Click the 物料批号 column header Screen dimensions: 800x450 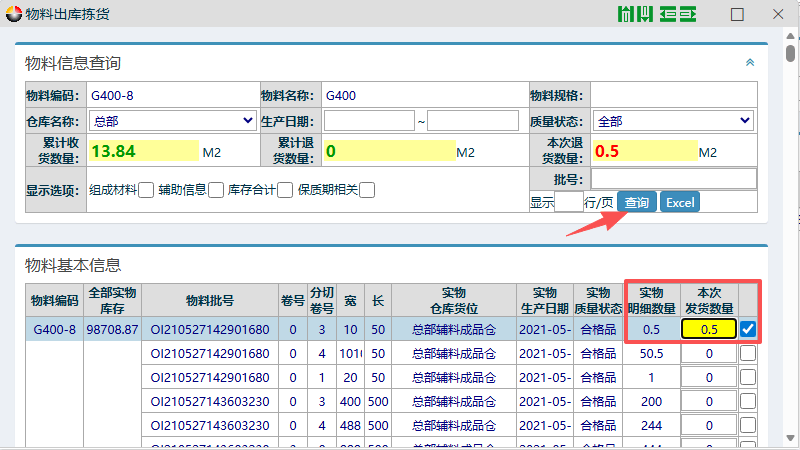210,300
